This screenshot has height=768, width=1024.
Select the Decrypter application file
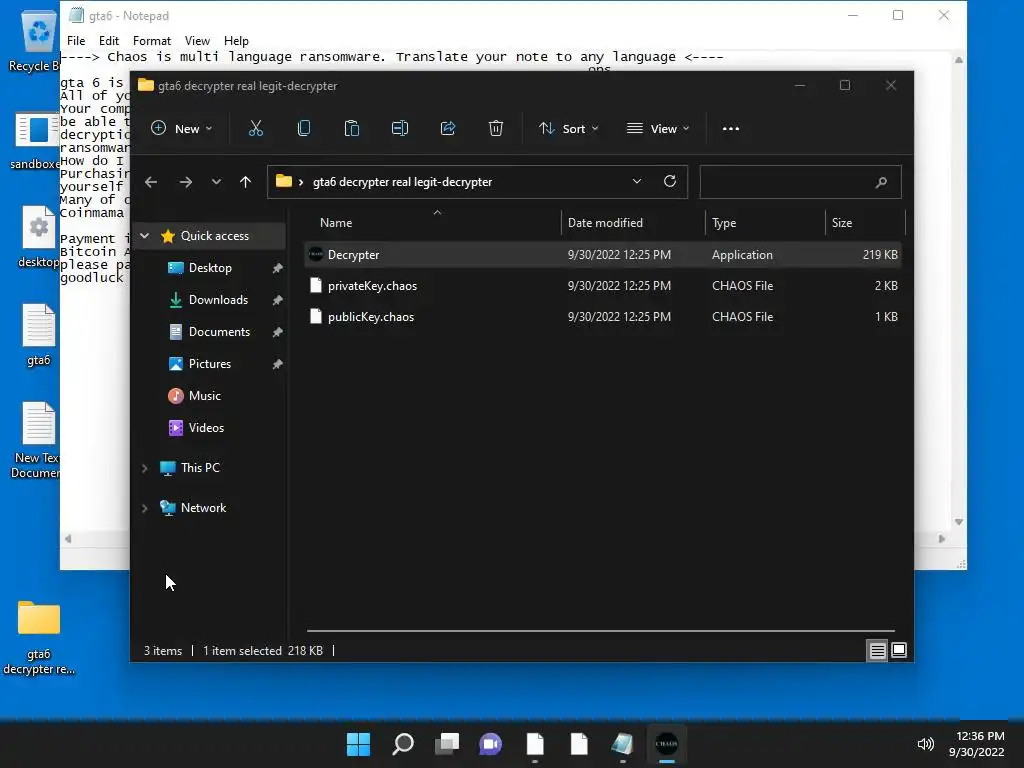pyautogui.click(x=602, y=255)
